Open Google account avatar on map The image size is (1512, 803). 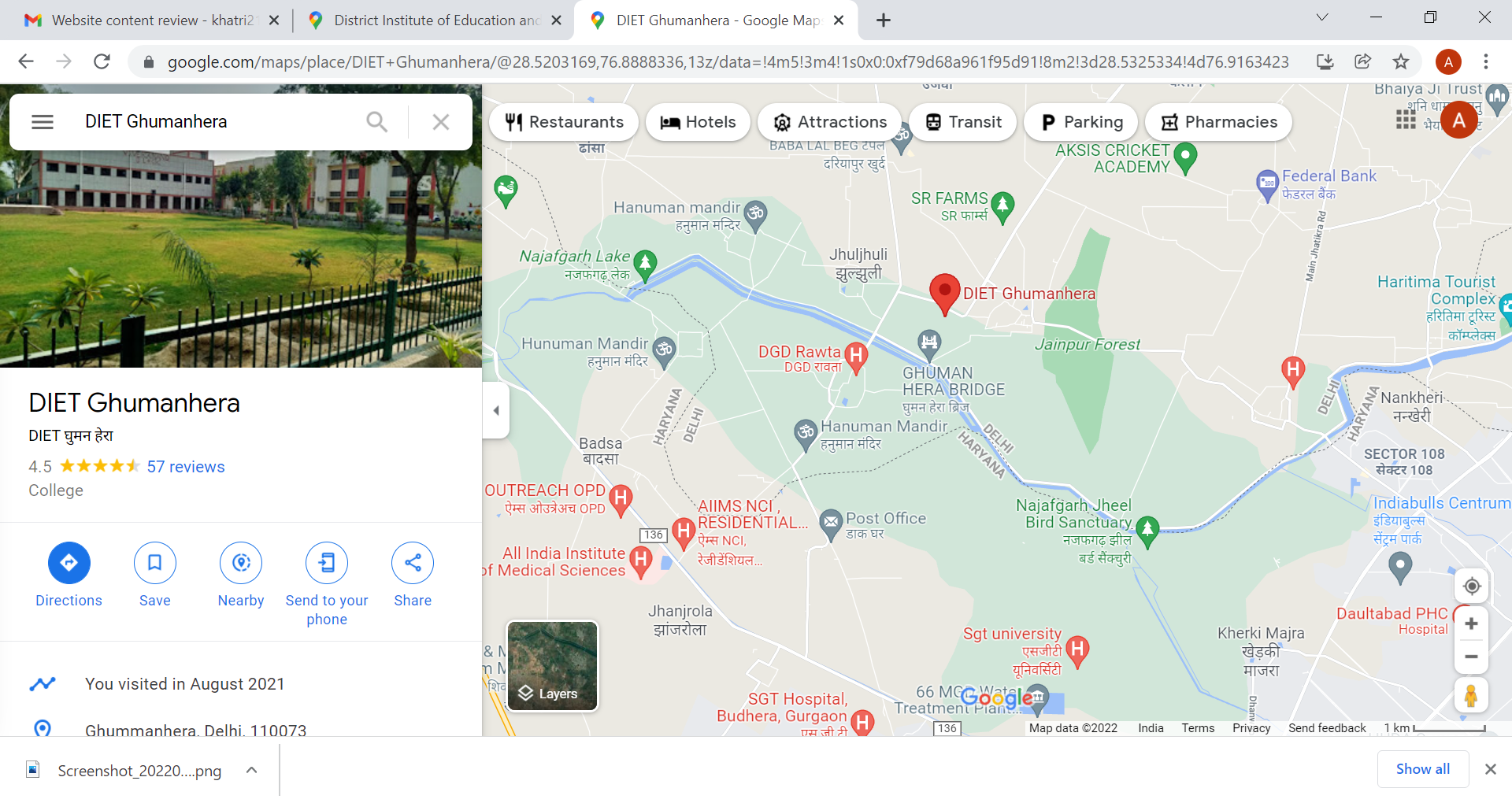1459,120
